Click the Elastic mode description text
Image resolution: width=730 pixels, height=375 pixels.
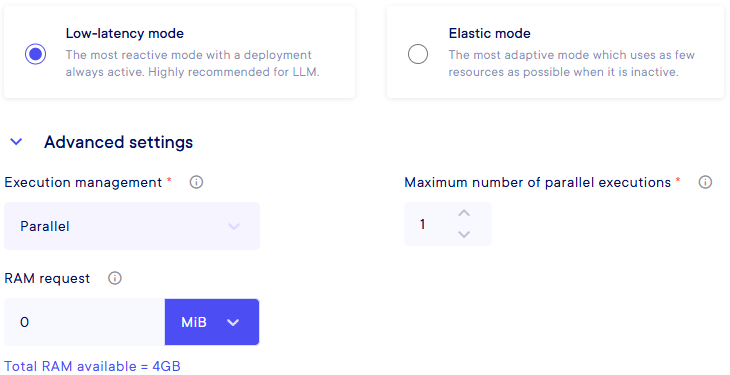tap(572, 63)
